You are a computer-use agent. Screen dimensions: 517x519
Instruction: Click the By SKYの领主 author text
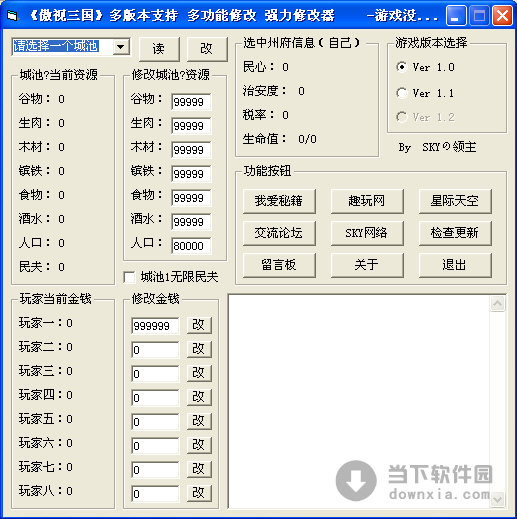[437, 147]
